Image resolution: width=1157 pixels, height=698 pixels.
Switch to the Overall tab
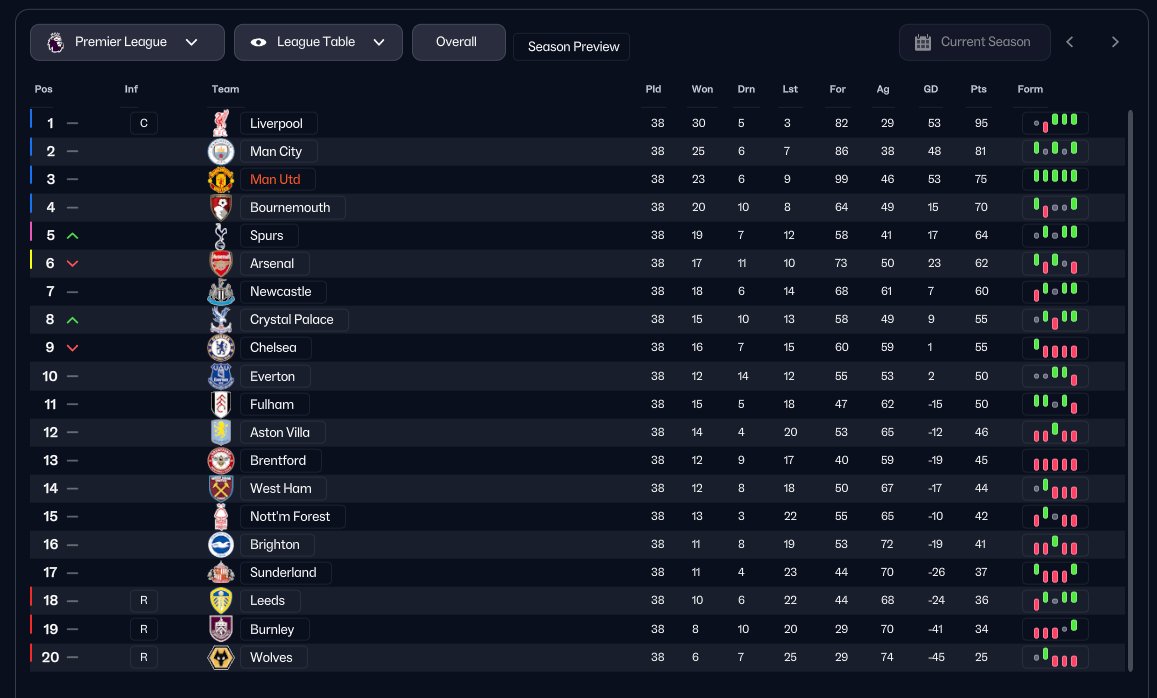click(458, 42)
